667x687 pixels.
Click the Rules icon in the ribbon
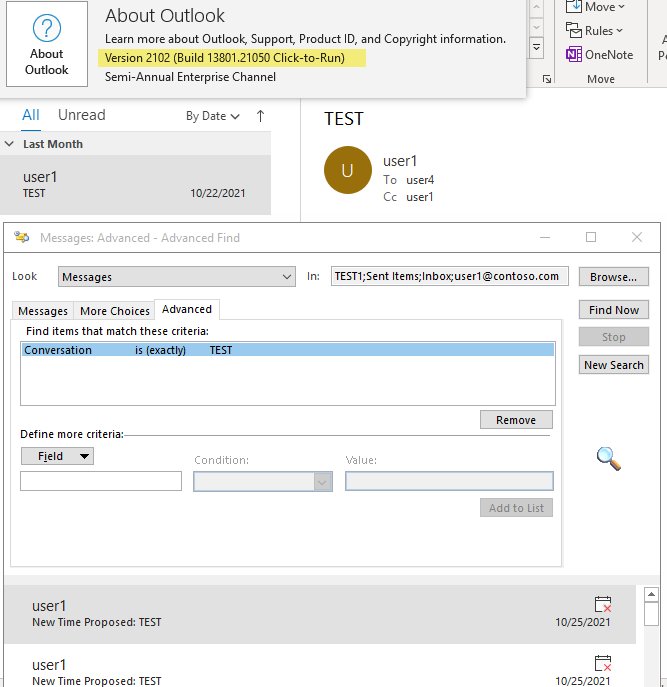click(574, 31)
